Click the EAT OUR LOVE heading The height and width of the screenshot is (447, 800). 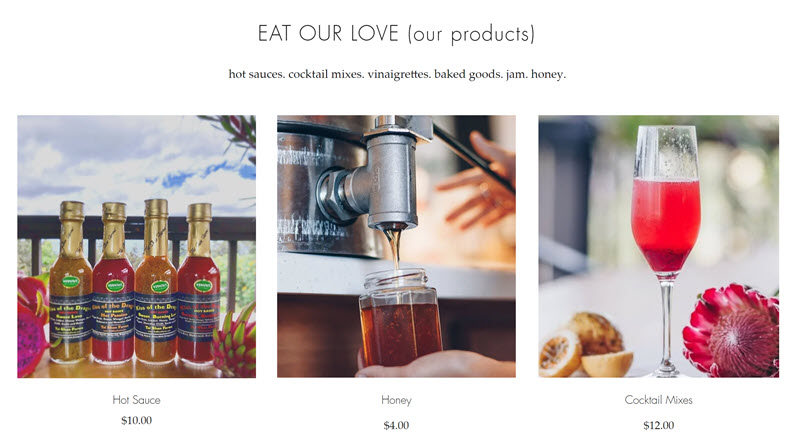(396, 34)
